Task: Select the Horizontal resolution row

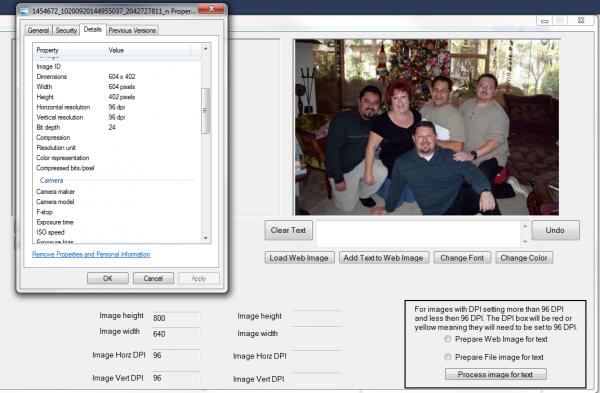Action: pyautogui.click(x=117, y=107)
